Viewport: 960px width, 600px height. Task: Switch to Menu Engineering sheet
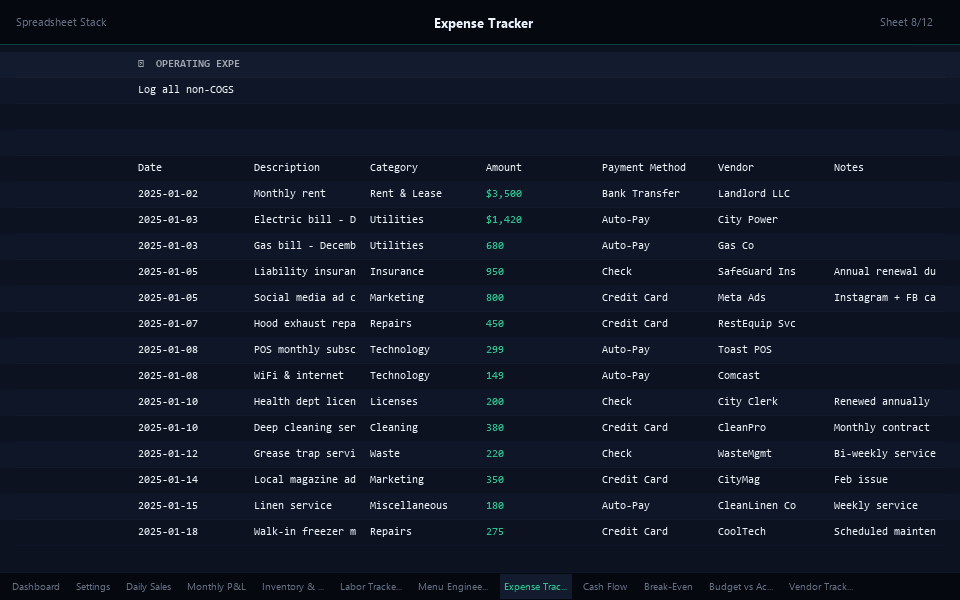[x=452, y=587]
